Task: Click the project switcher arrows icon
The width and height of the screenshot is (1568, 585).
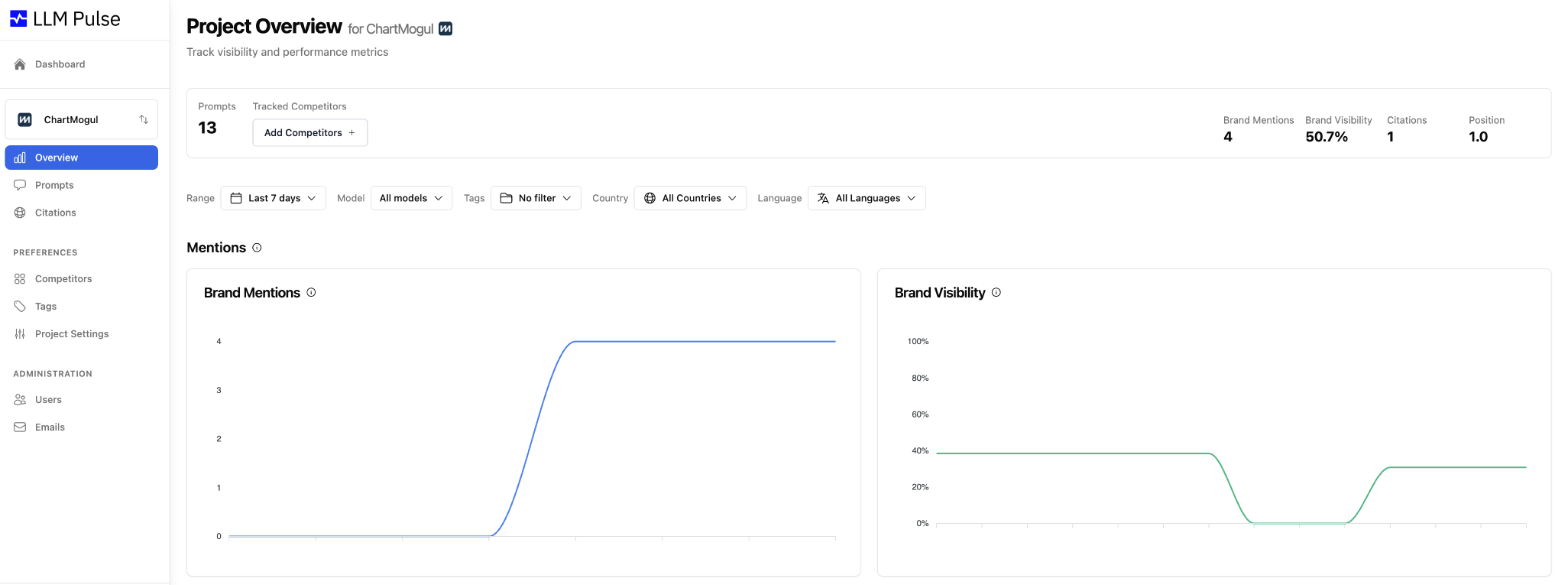Action: (x=144, y=119)
